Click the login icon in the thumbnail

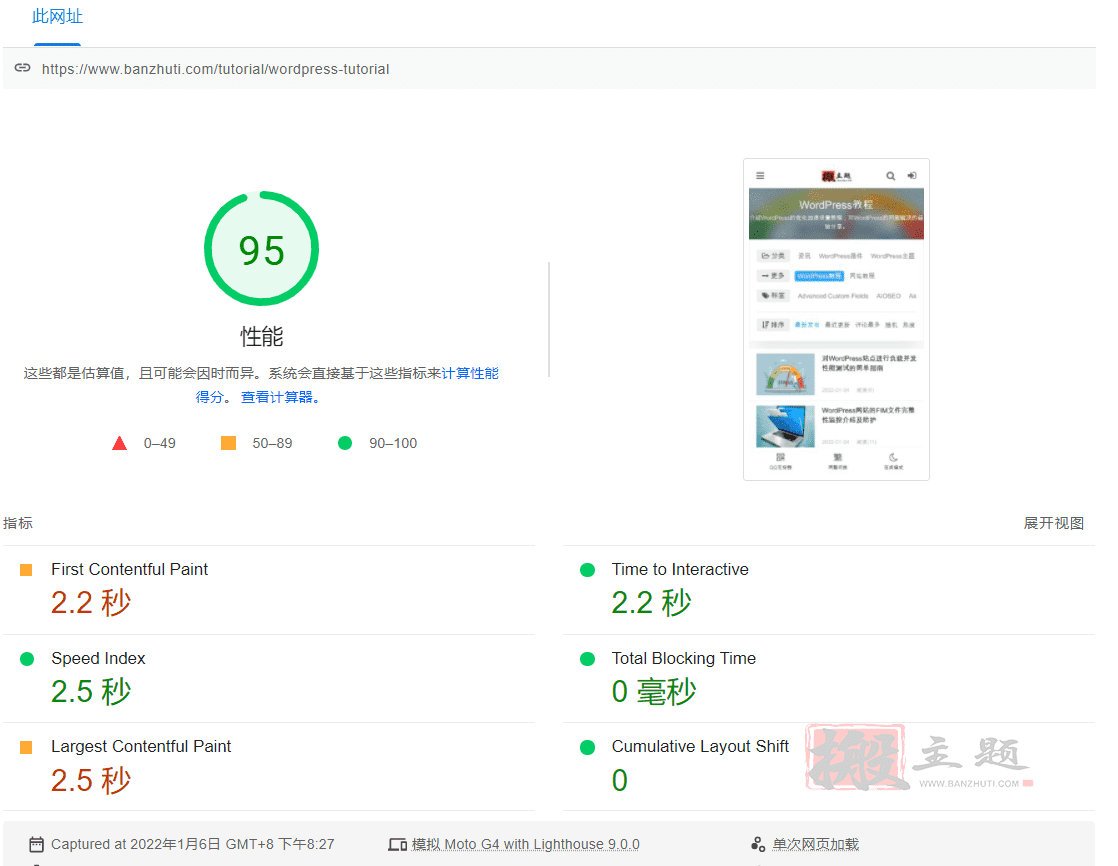pyautogui.click(x=912, y=175)
